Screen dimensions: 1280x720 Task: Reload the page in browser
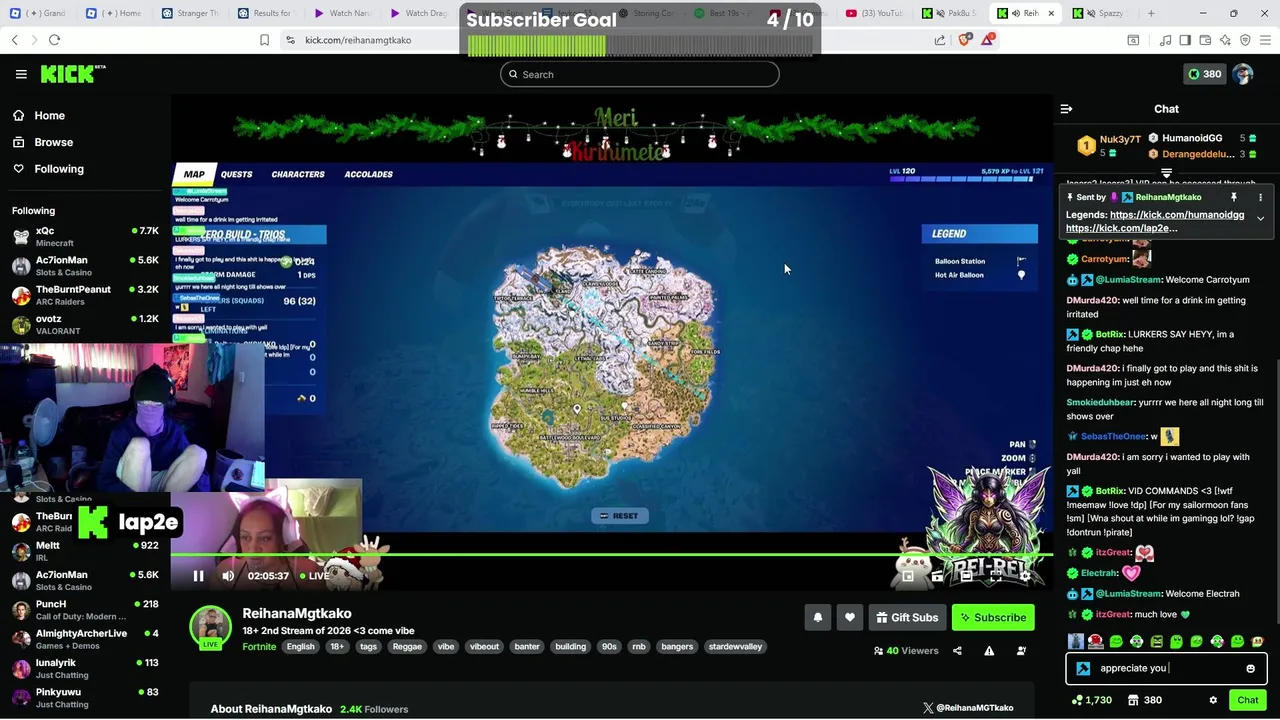click(x=54, y=40)
